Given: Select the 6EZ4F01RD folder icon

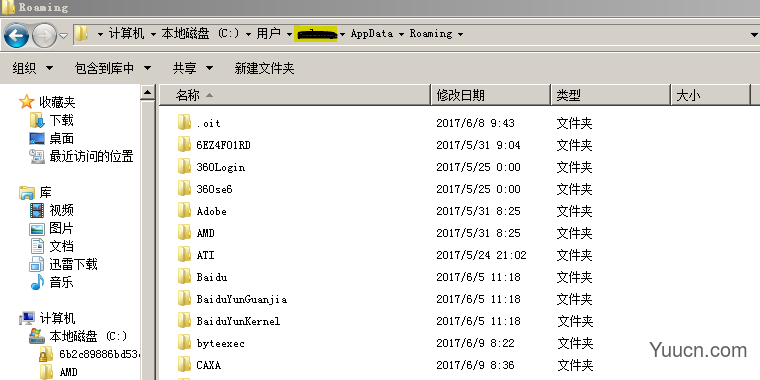Looking at the screenshot, I should click(x=184, y=144).
